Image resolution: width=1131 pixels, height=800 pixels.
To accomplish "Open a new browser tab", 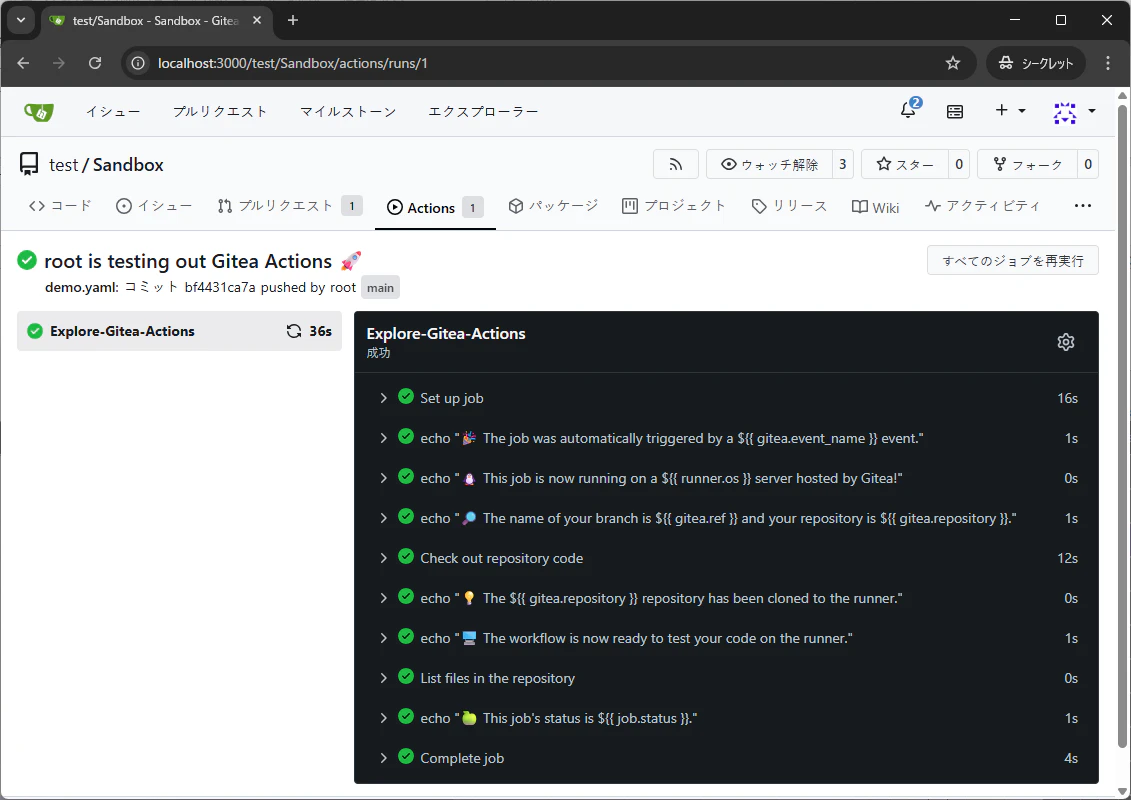I will (x=293, y=20).
